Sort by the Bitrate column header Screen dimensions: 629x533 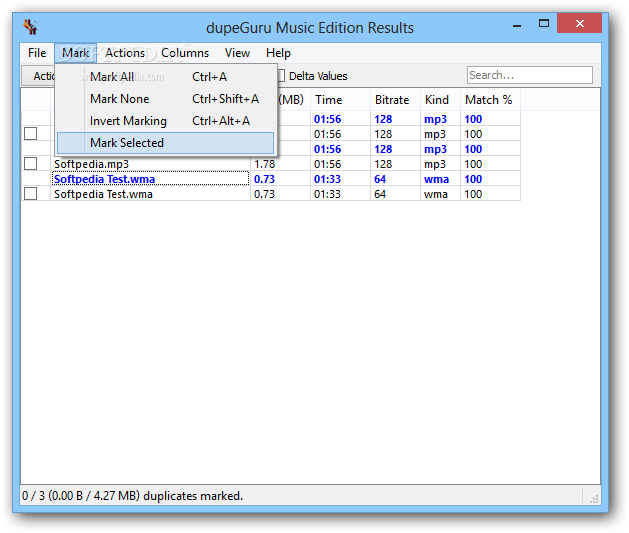395,99
